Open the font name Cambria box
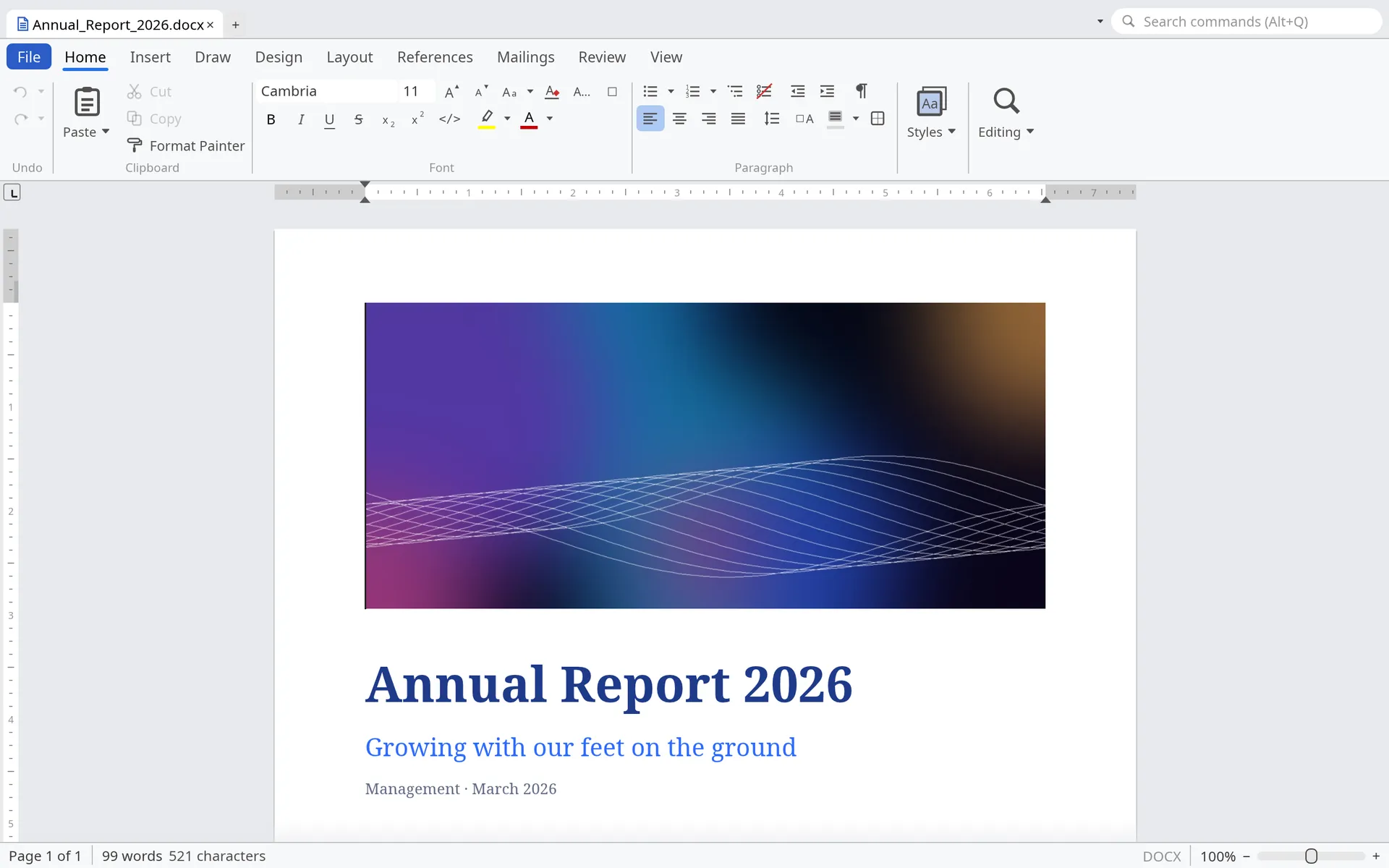Viewport: 1389px width, 868px height. pos(327,91)
